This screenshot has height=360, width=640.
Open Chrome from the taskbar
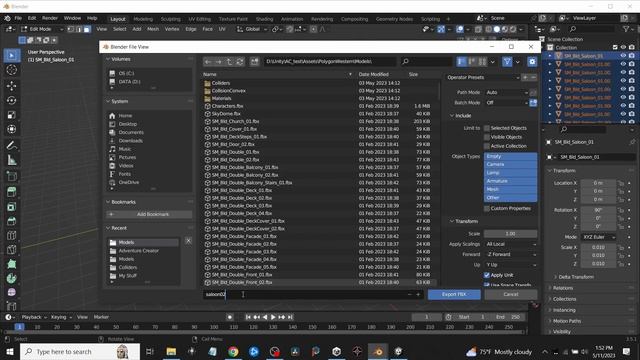pyautogui.click(x=233, y=351)
